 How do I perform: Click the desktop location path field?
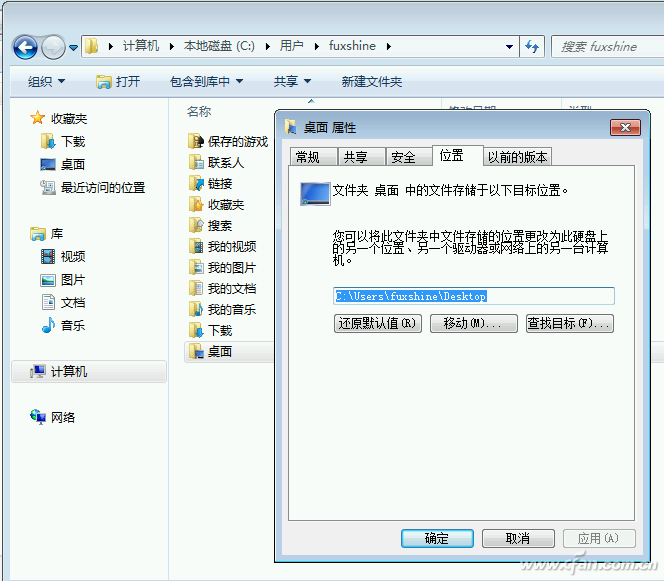(473, 296)
